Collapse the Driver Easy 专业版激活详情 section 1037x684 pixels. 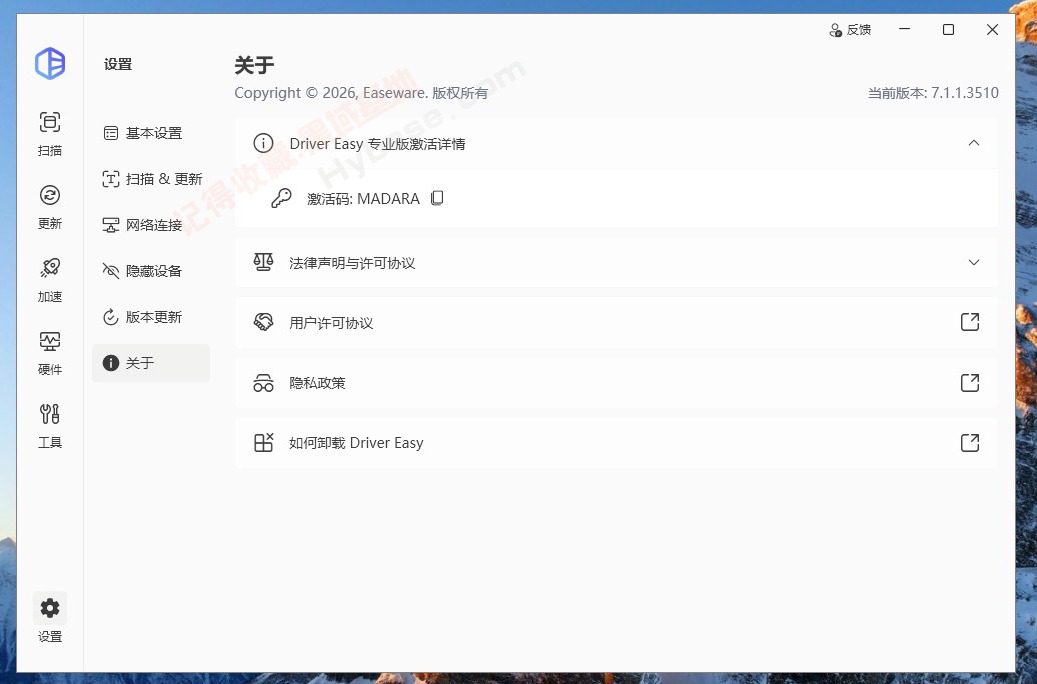[x=974, y=143]
